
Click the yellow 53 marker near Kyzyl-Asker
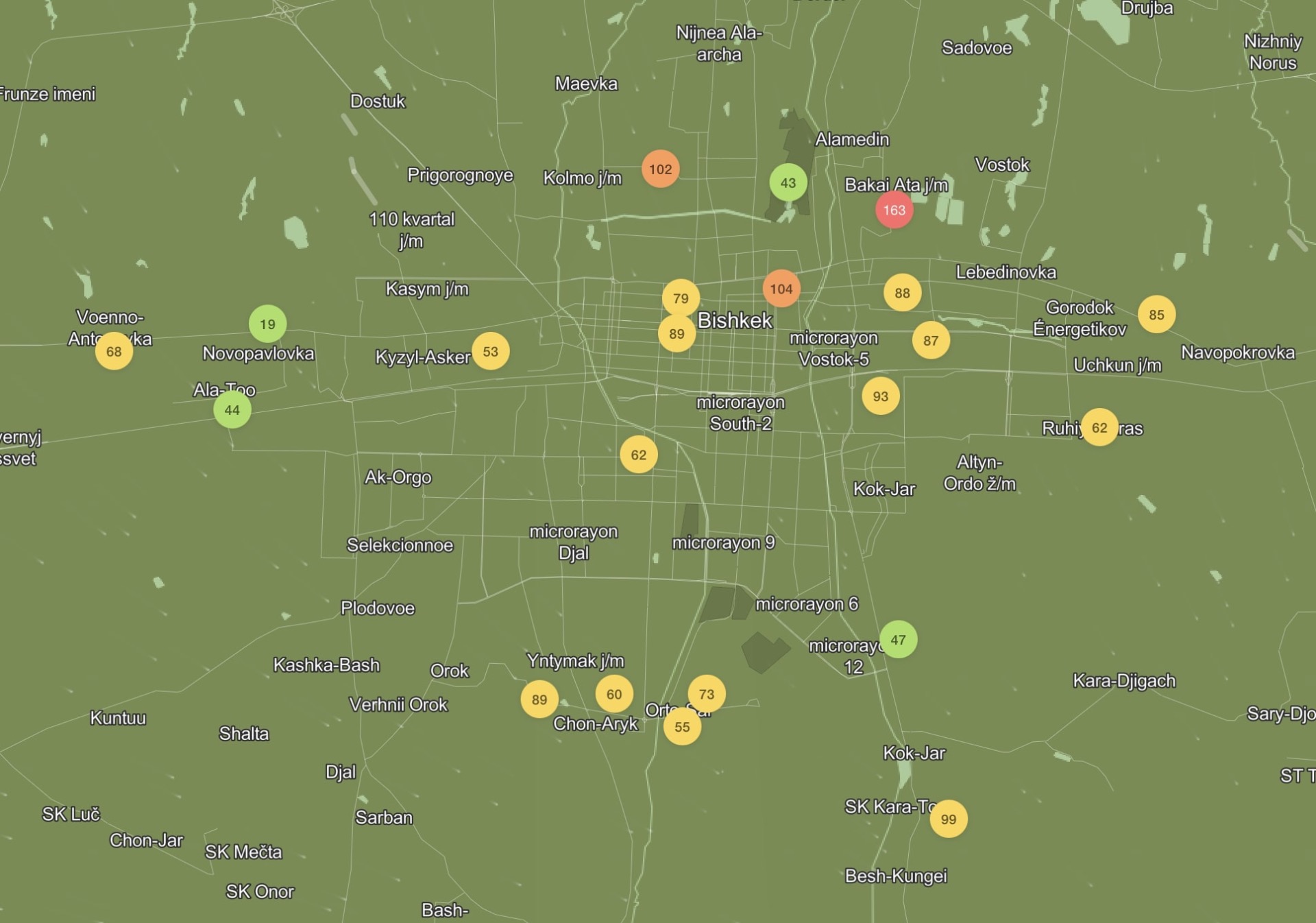tap(490, 351)
